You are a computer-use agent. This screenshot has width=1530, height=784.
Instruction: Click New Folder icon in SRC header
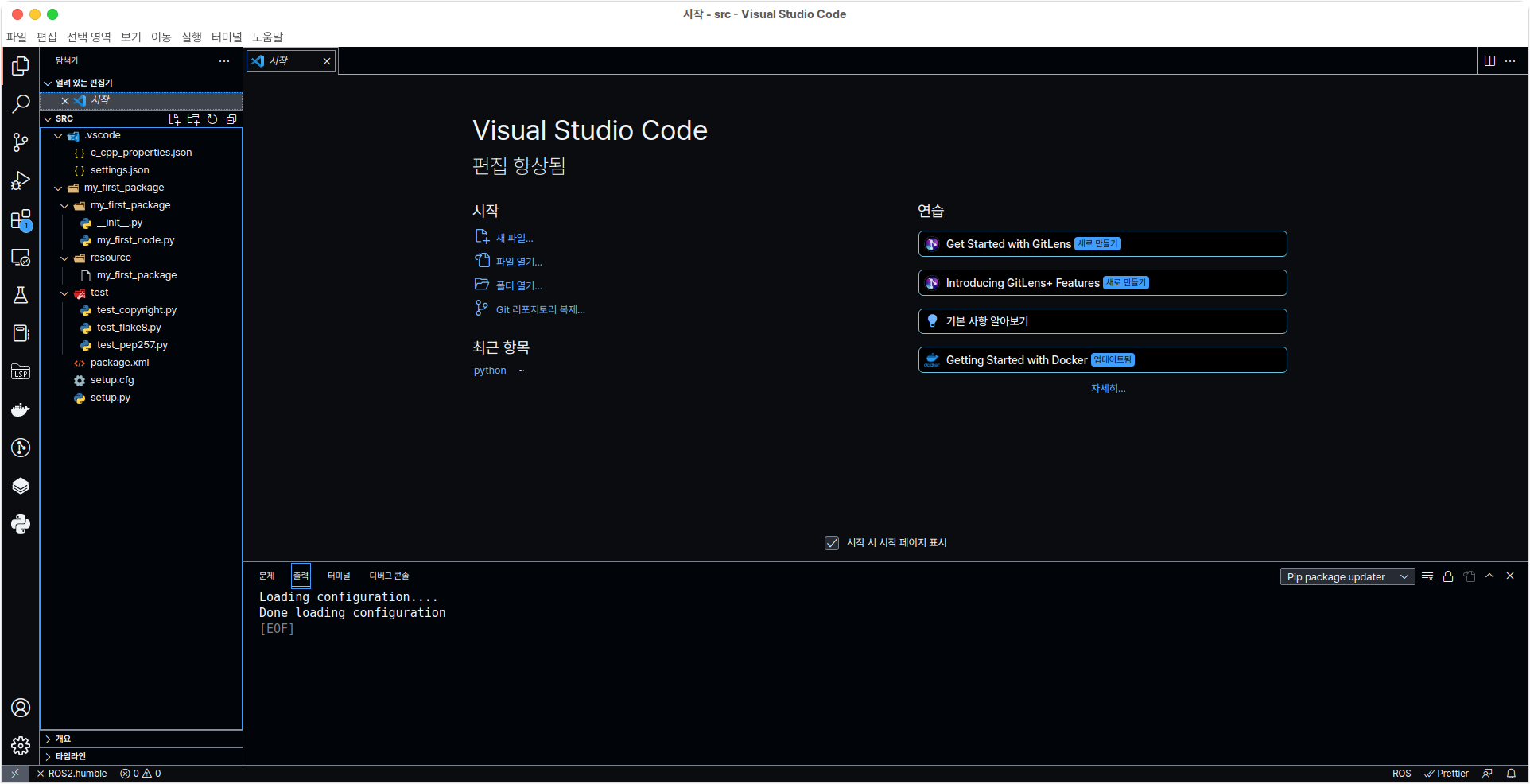[x=193, y=119]
